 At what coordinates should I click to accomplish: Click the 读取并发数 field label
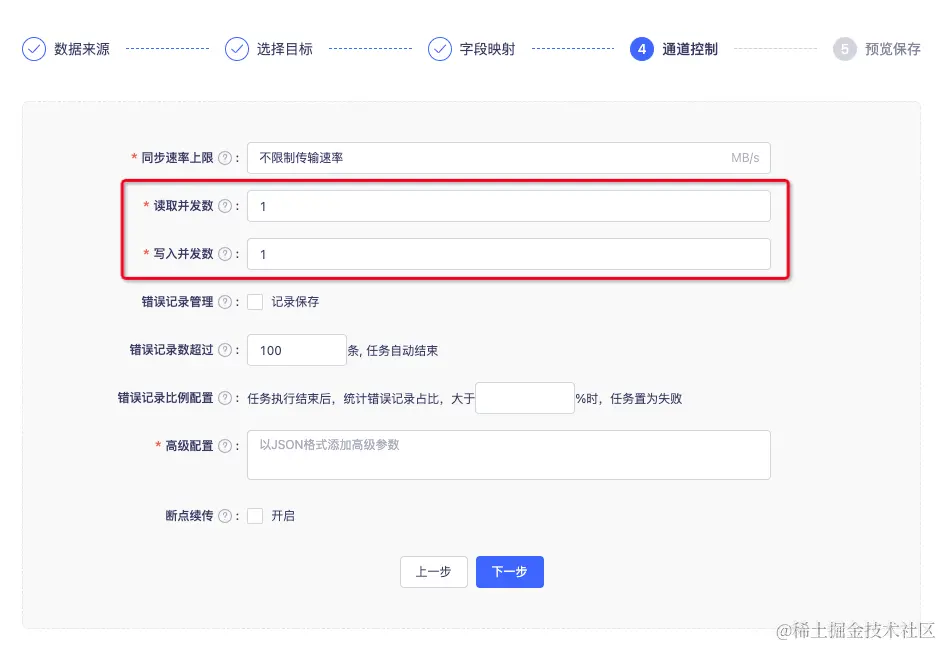coord(183,206)
